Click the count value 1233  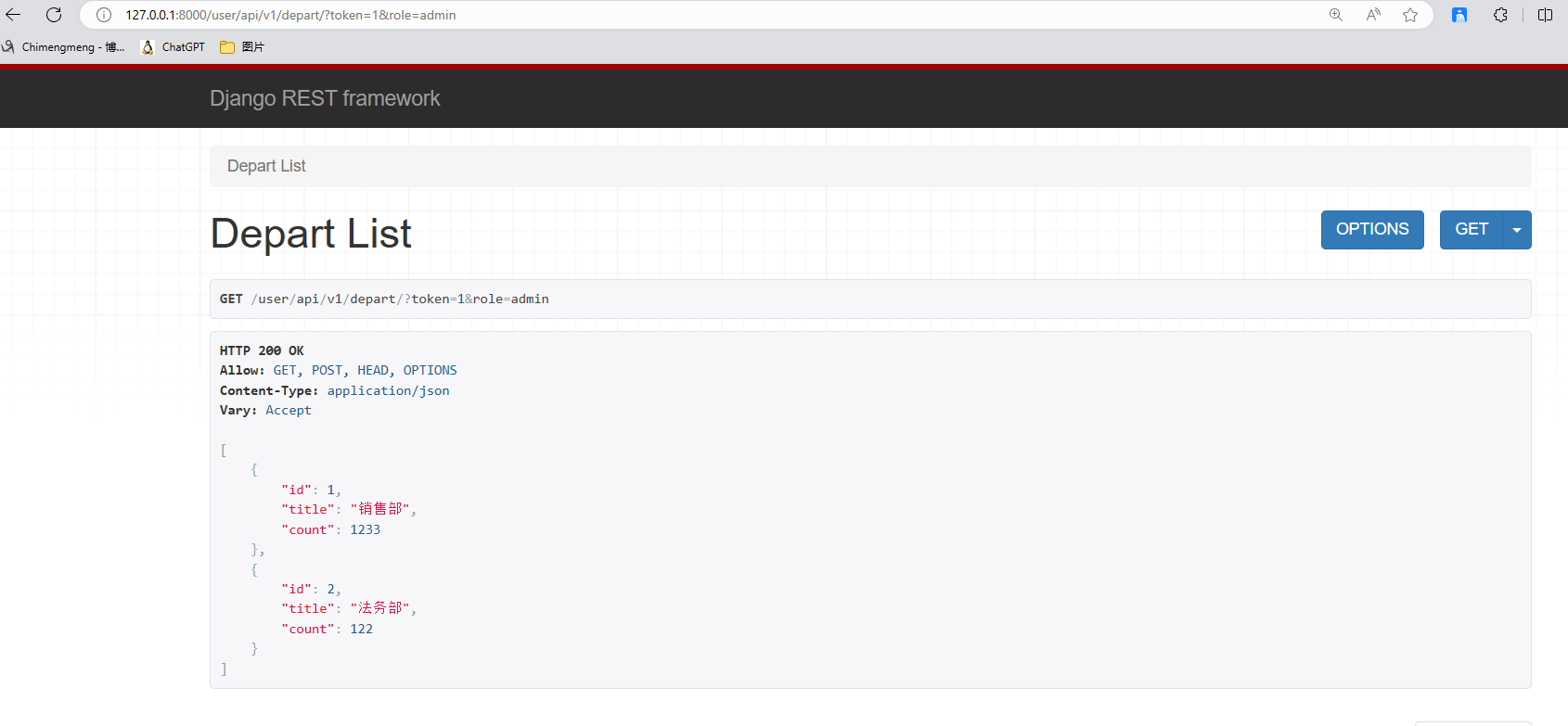(x=366, y=529)
